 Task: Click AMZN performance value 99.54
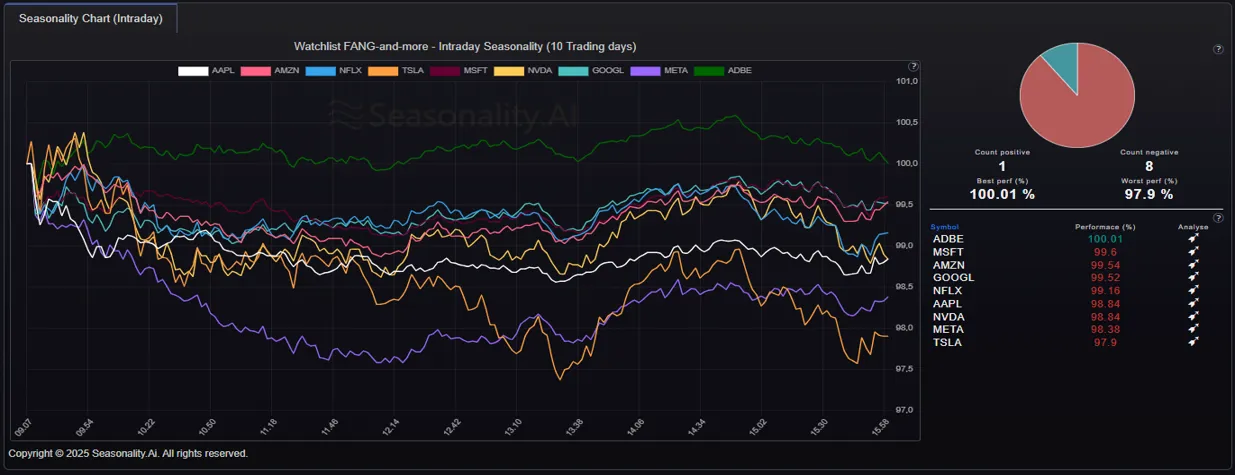coord(1105,265)
